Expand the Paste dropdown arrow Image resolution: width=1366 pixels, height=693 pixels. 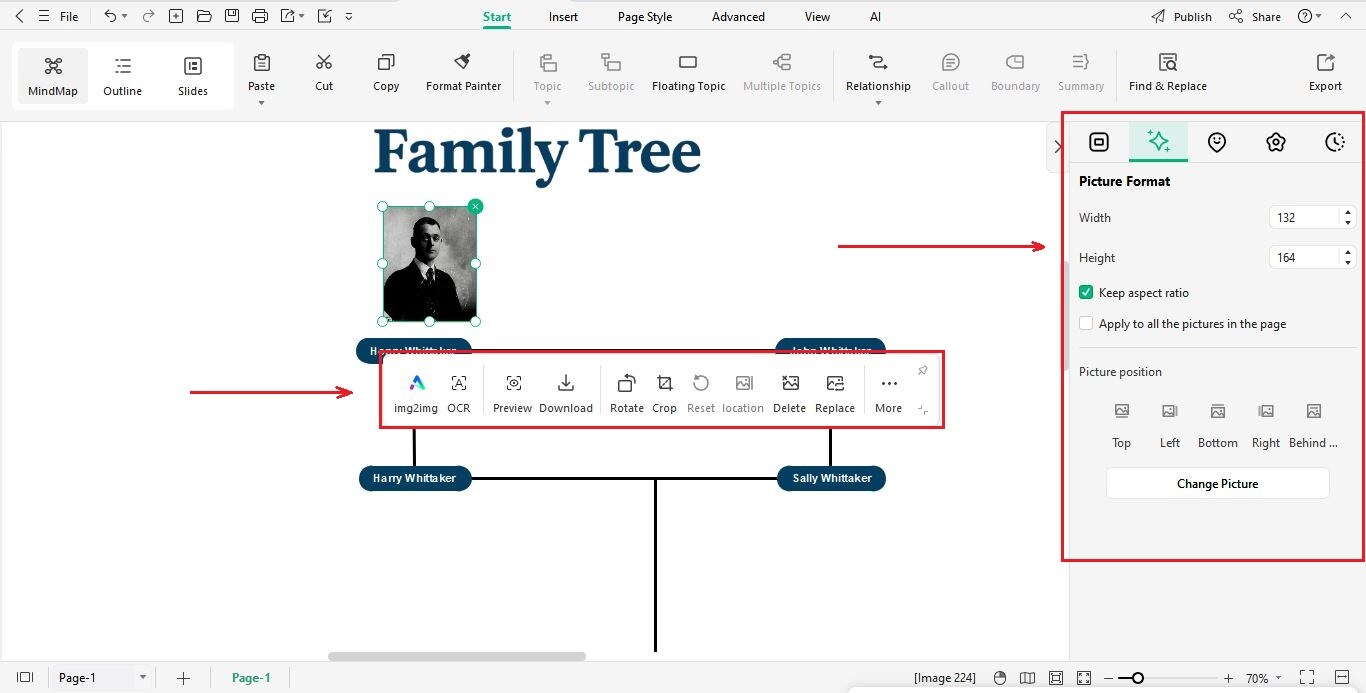[261, 102]
